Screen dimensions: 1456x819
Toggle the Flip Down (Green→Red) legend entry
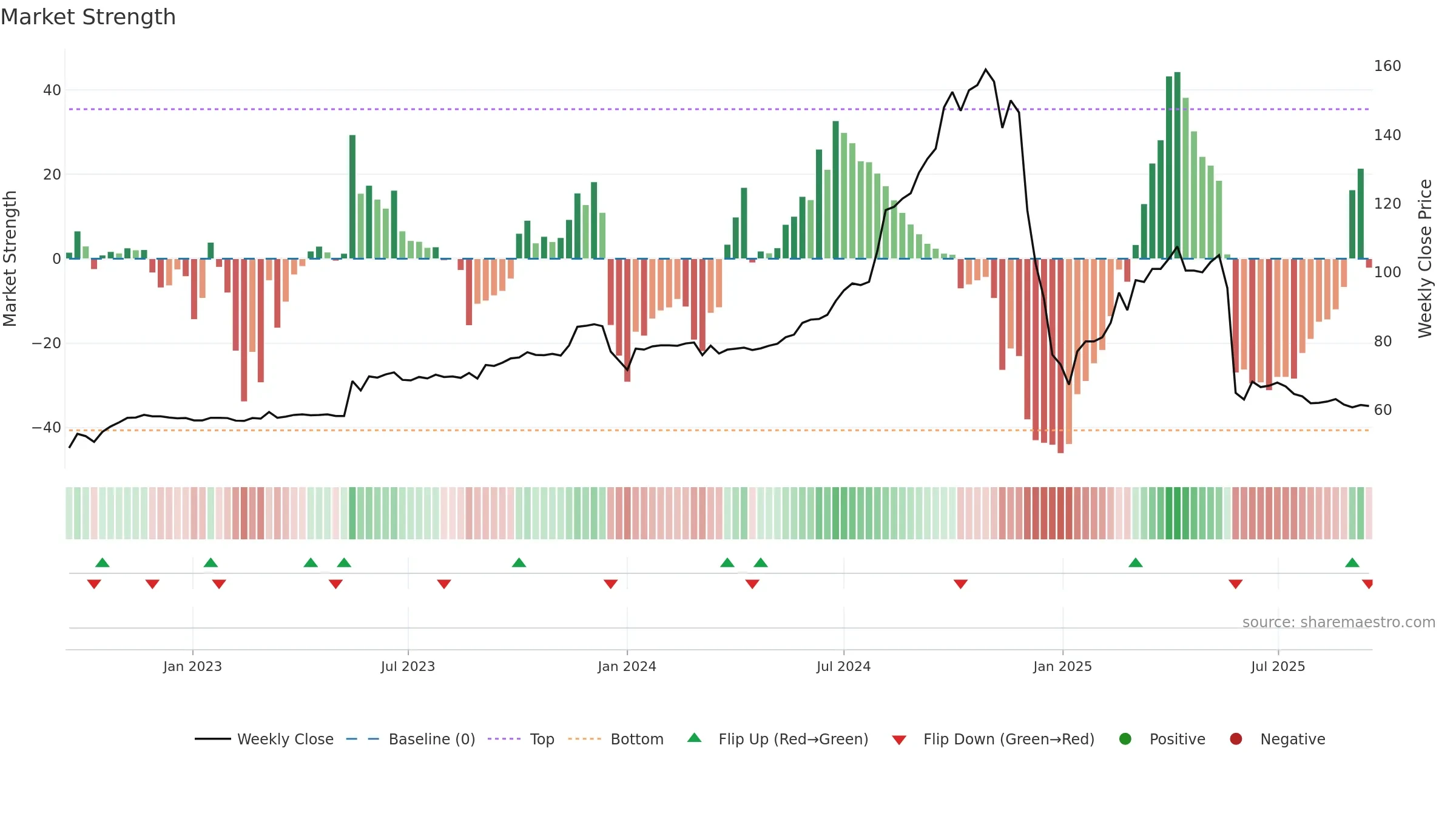click(x=993, y=739)
